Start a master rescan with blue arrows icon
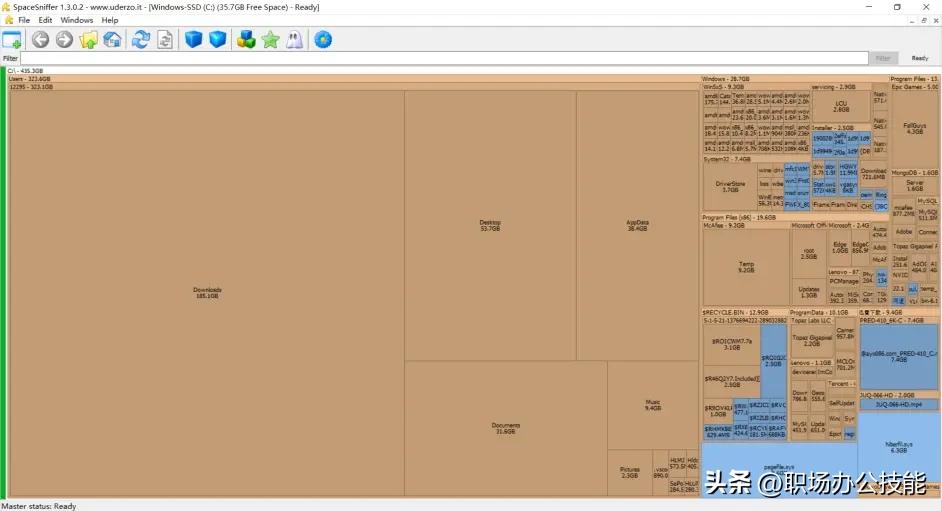Viewport: 942px width, 511px height. point(141,40)
